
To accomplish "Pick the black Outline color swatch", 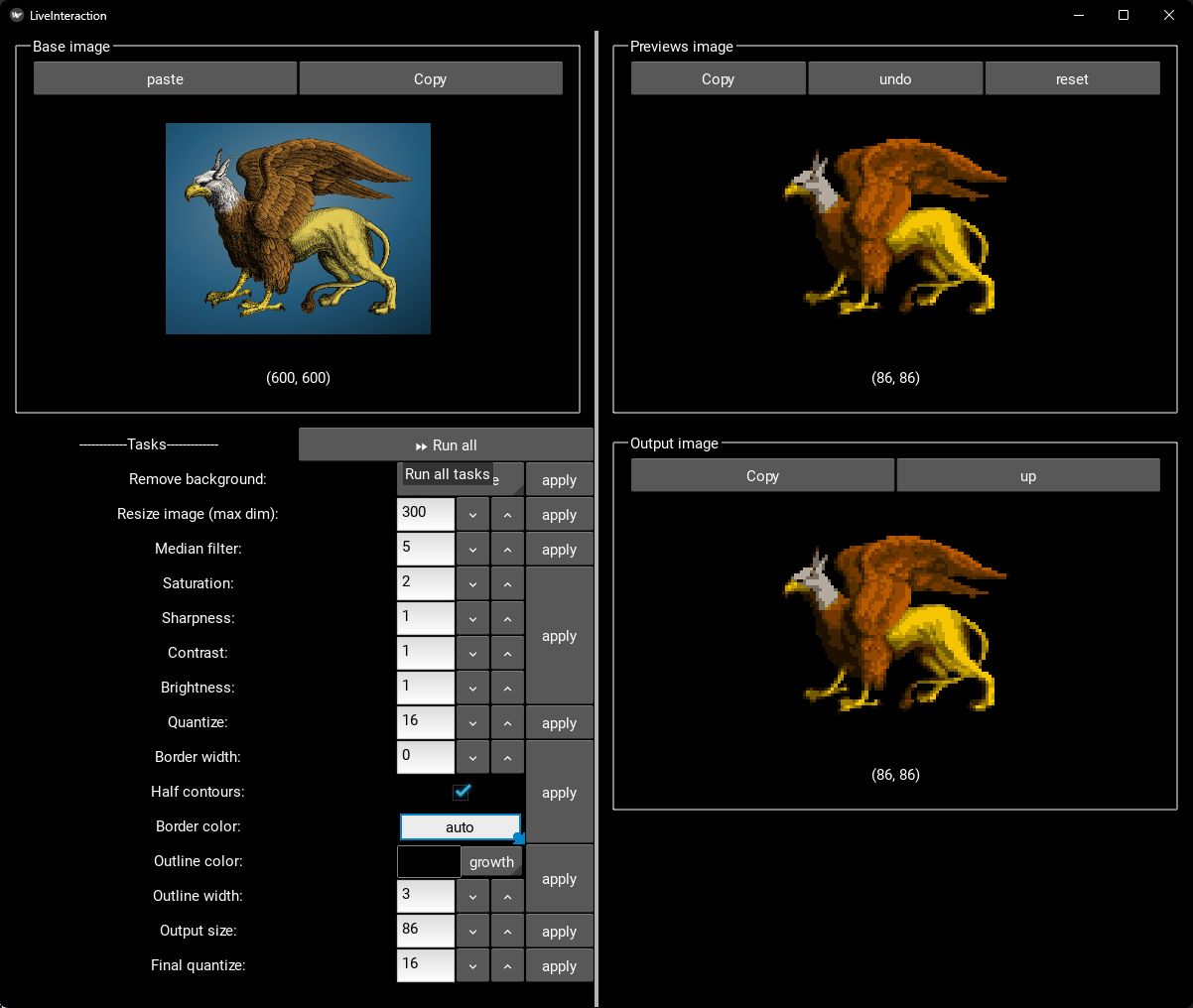I will pyautogui.click(x=429, y=862).
